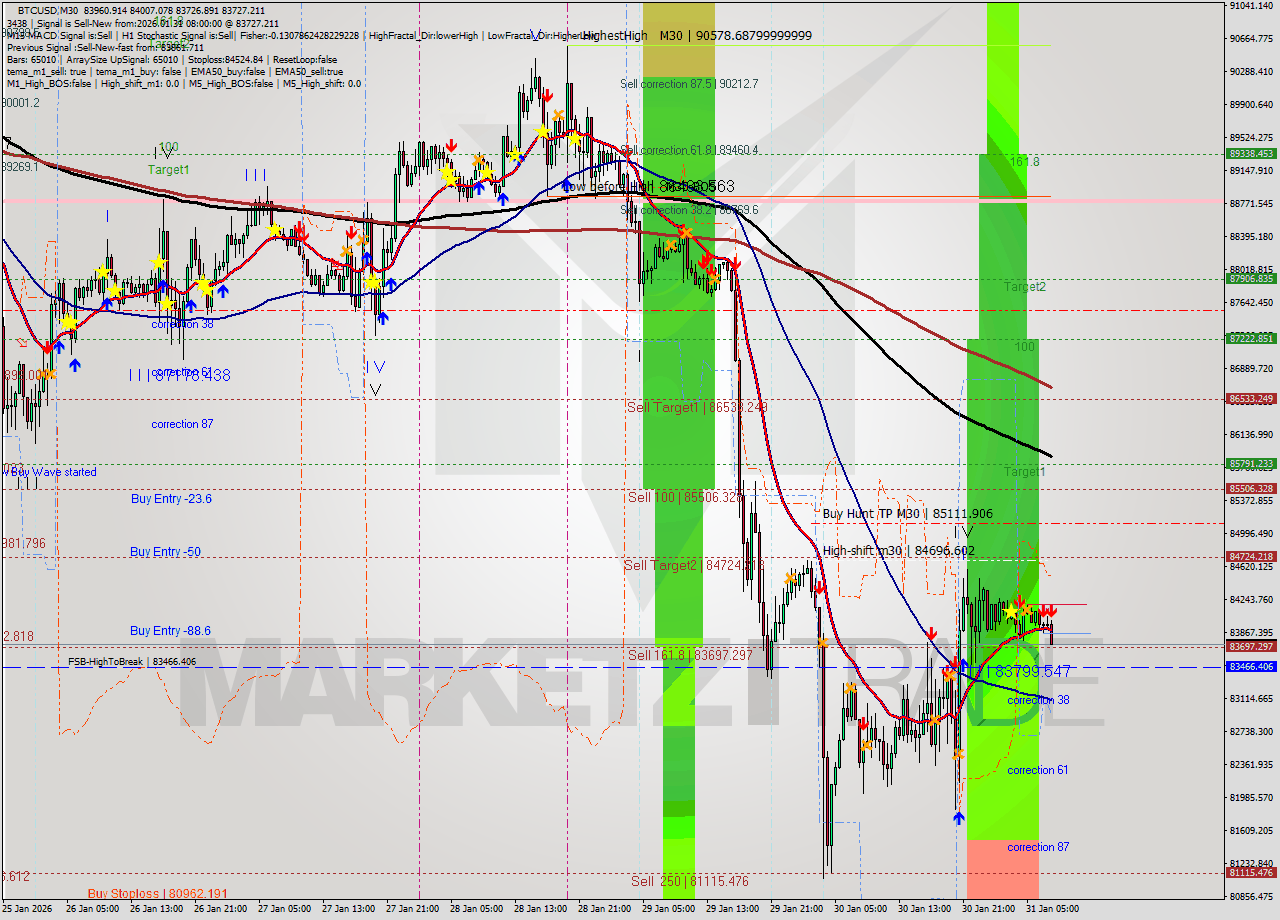Click the blue up arrow under the 30 Jan 21:00 low

tap(959, 817)
